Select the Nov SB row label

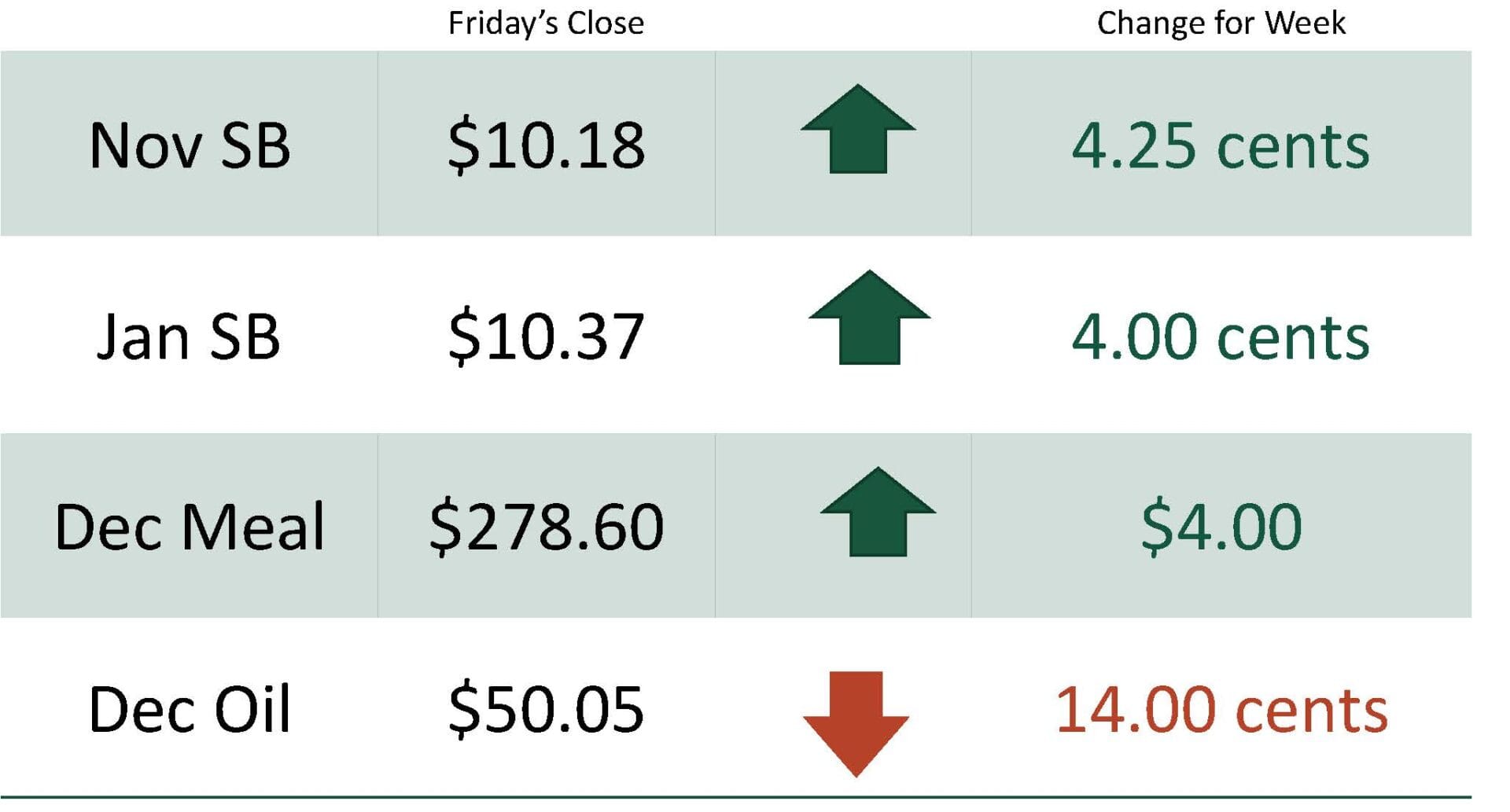pyautogui.click(x=190, y=145)
